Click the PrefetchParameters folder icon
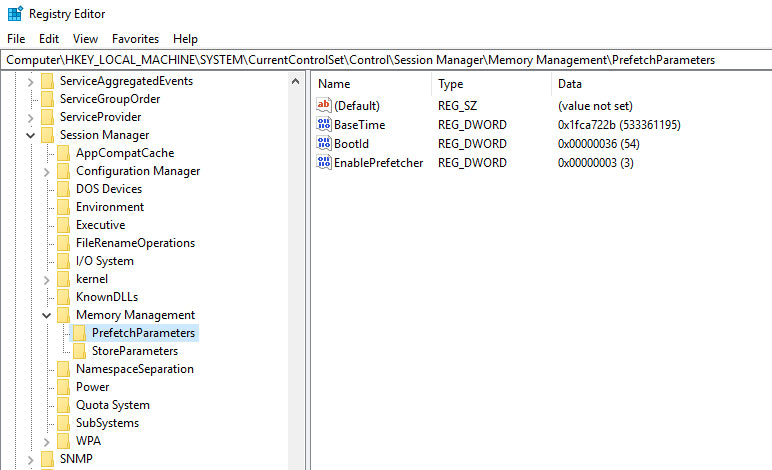The width and height of the screenshot is (772, 470). click(x=79, y=333)
